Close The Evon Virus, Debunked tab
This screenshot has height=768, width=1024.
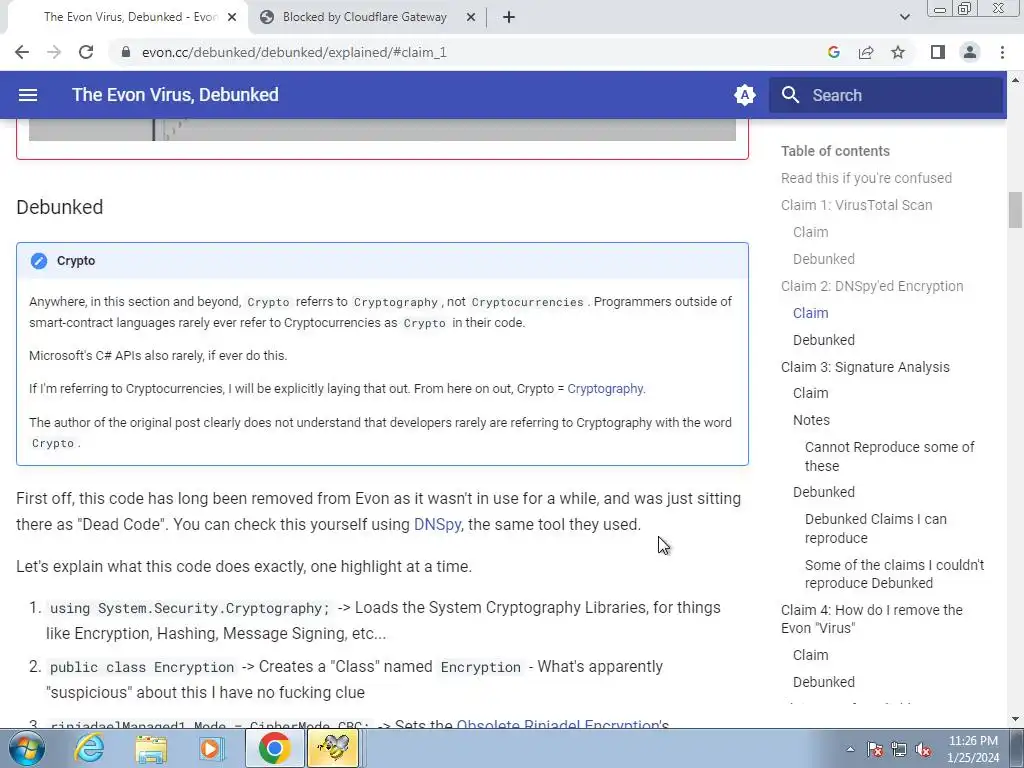click(x=232, y=18)
